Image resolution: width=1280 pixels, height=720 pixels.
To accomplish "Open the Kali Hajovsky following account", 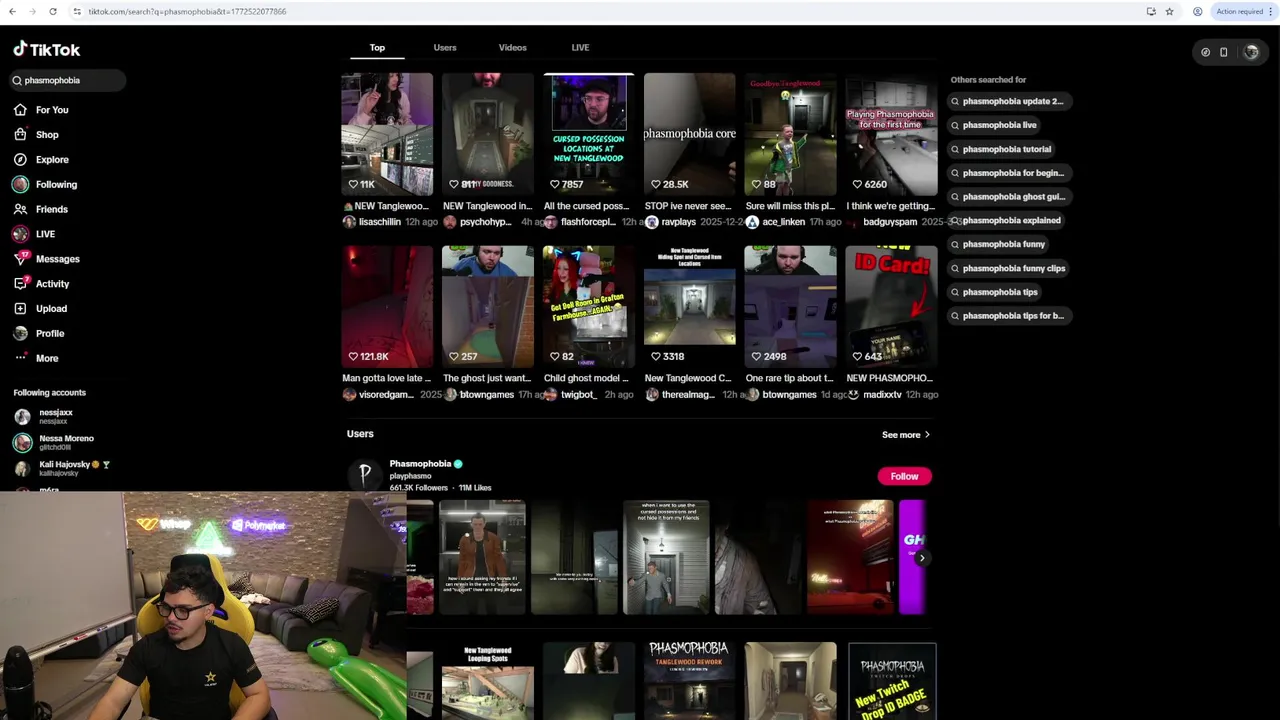I will [x=66, y=468].
